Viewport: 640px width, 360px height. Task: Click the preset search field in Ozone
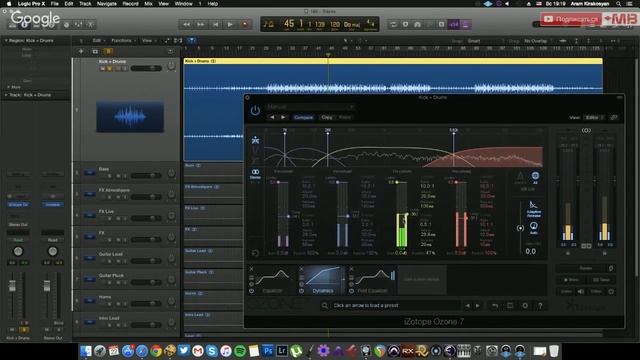coord(392,305)
